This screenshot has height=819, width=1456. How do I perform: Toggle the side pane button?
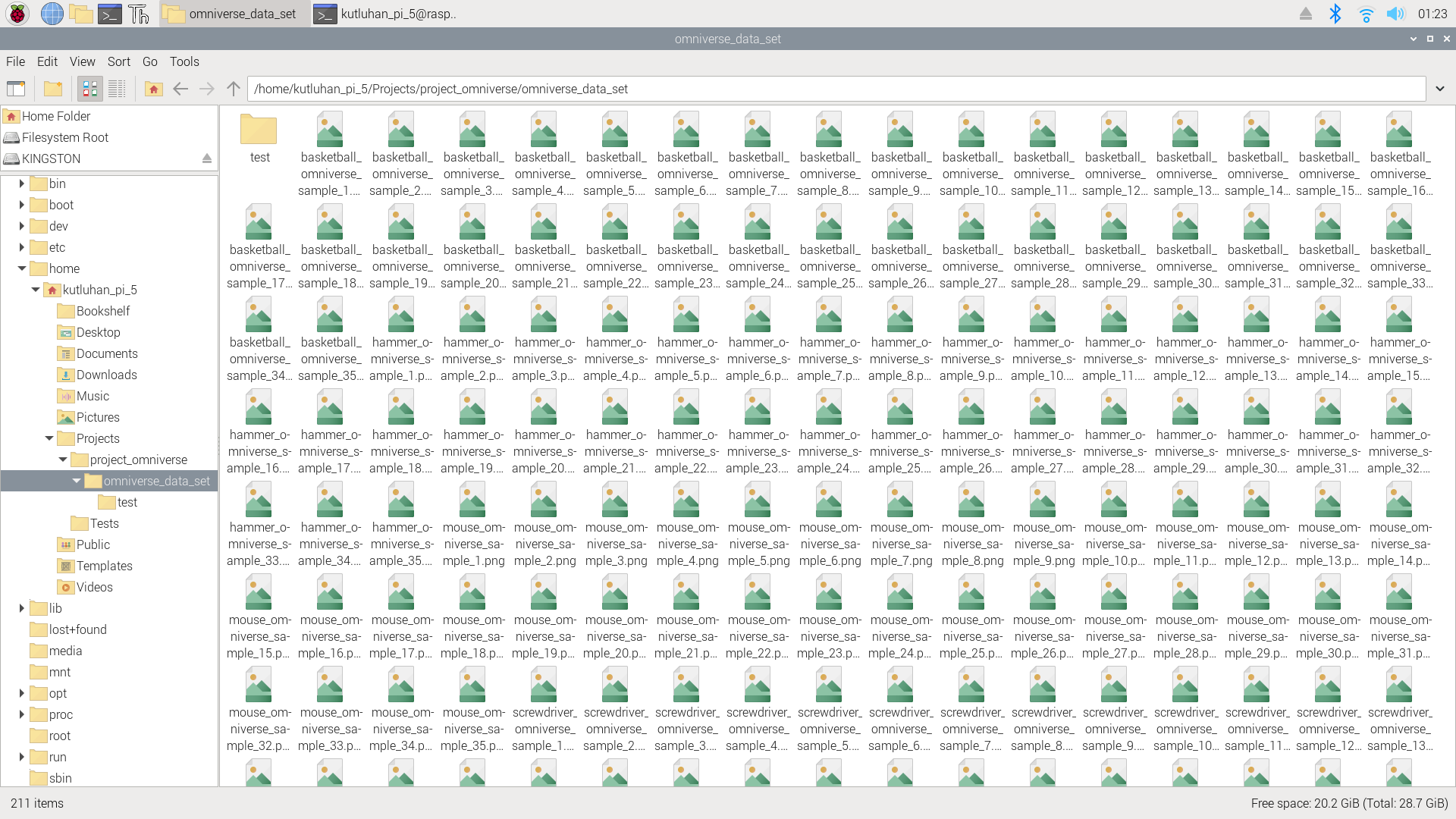[x=16, y=89]
